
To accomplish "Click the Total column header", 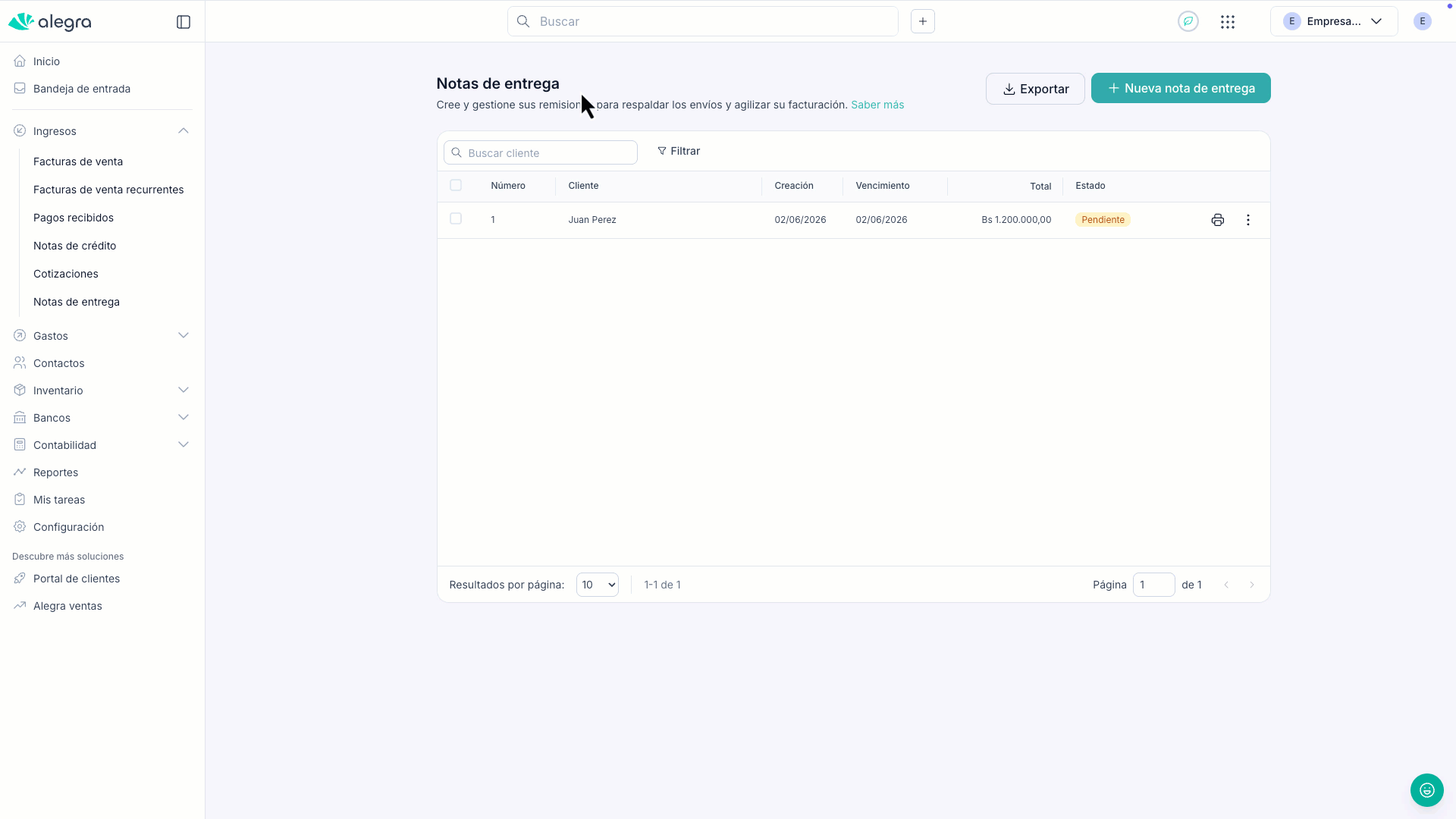I will [x=1040, y=187].
